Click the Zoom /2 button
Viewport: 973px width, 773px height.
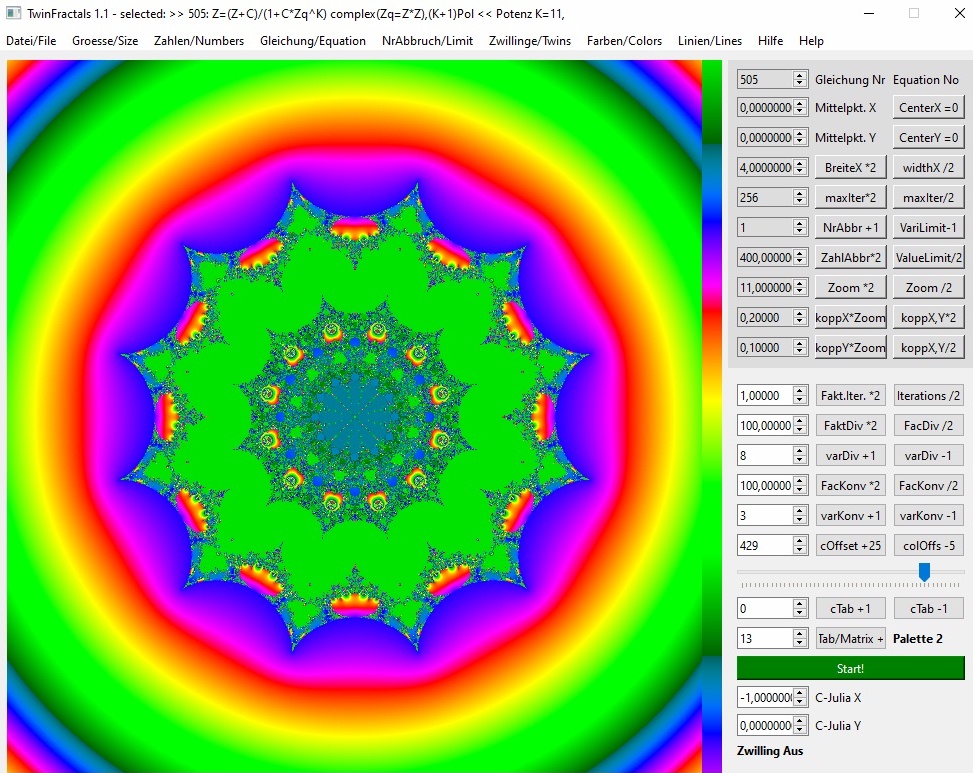[x=928, y=288]
